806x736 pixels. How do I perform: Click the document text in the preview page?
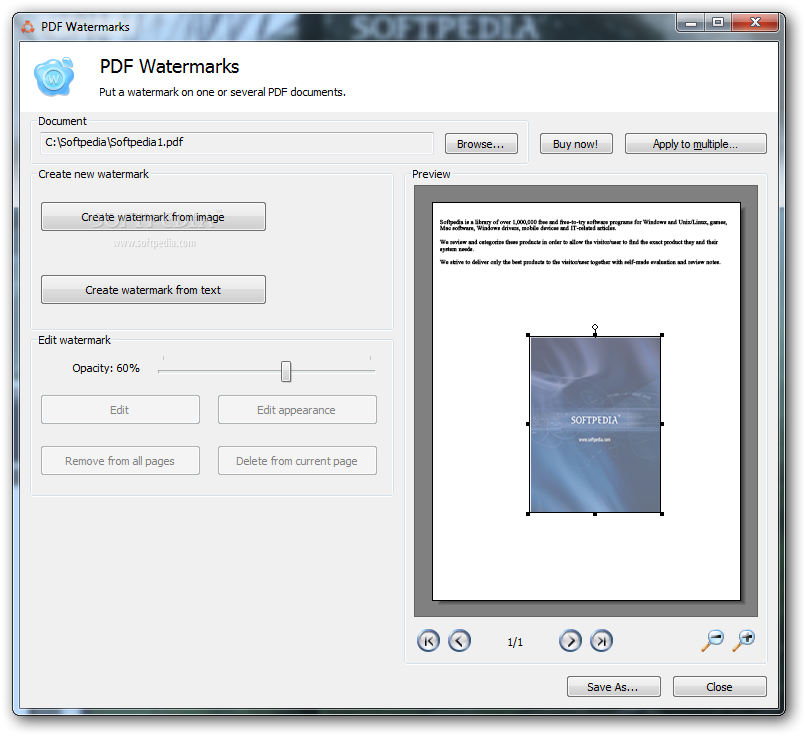click(x=583, y=242)
